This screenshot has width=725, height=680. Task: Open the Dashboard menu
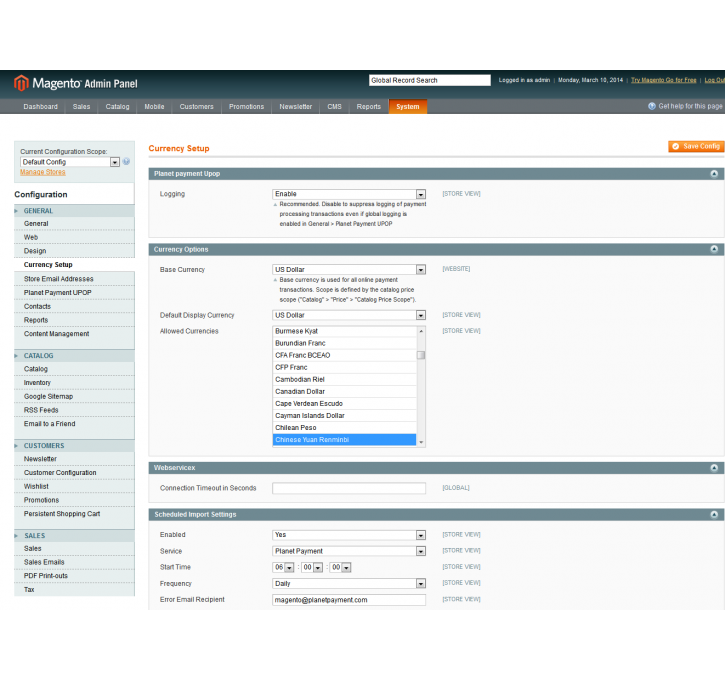(41, 107)
